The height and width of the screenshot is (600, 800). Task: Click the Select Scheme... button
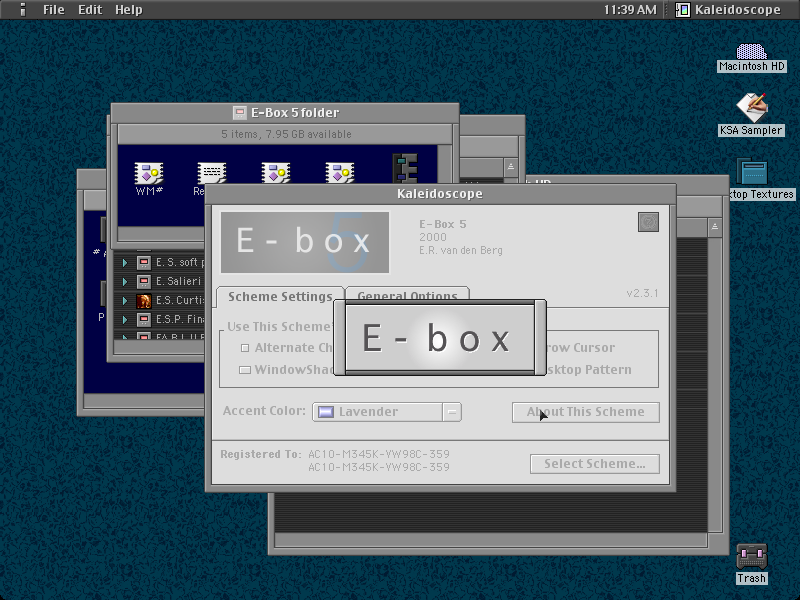click(x=595, y=464)
